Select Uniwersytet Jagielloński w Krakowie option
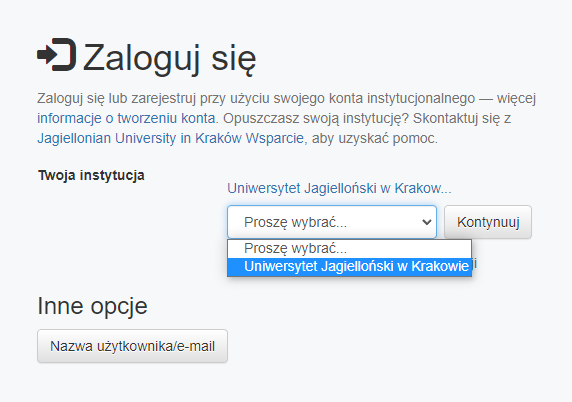The width and height of the screenshot is (572, 402). click(x=349, y=267)
